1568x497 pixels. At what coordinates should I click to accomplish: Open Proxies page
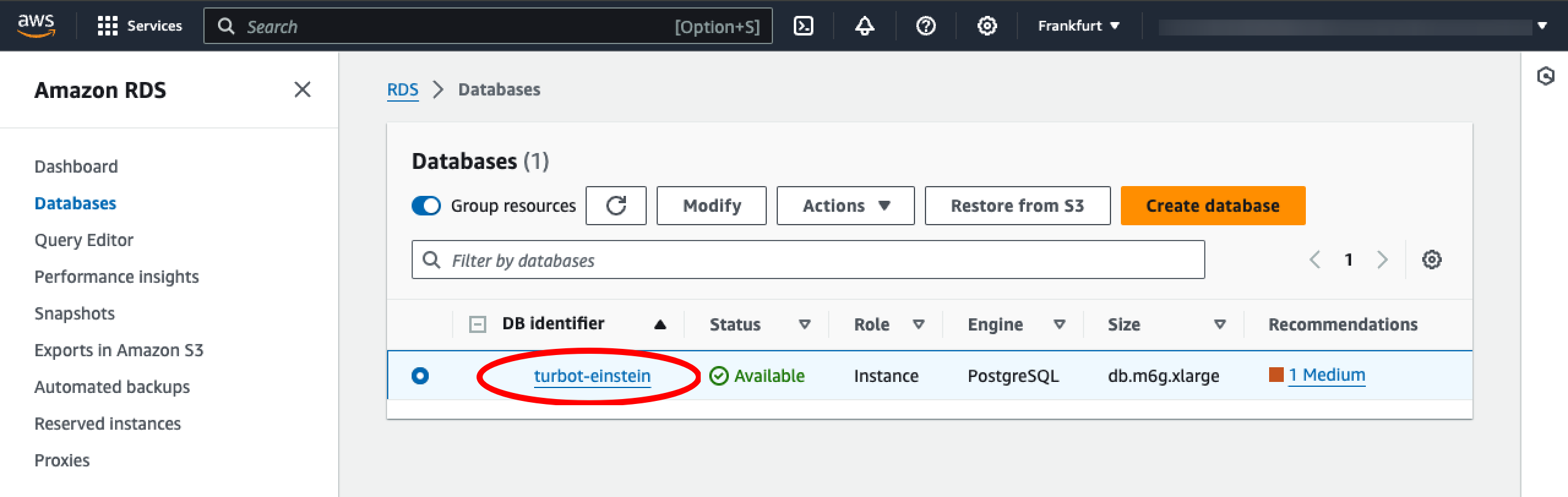pyautogui.click(x=62, y=460)
